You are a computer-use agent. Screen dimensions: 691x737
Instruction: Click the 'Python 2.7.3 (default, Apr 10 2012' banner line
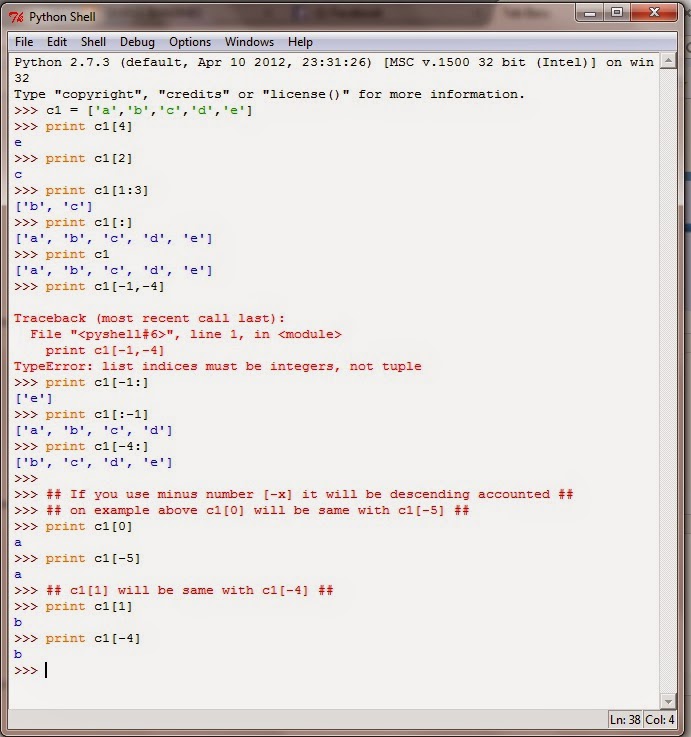(334, 62)
